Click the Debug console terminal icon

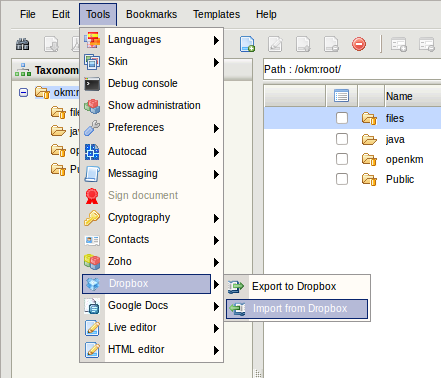(x=92, y=84)
